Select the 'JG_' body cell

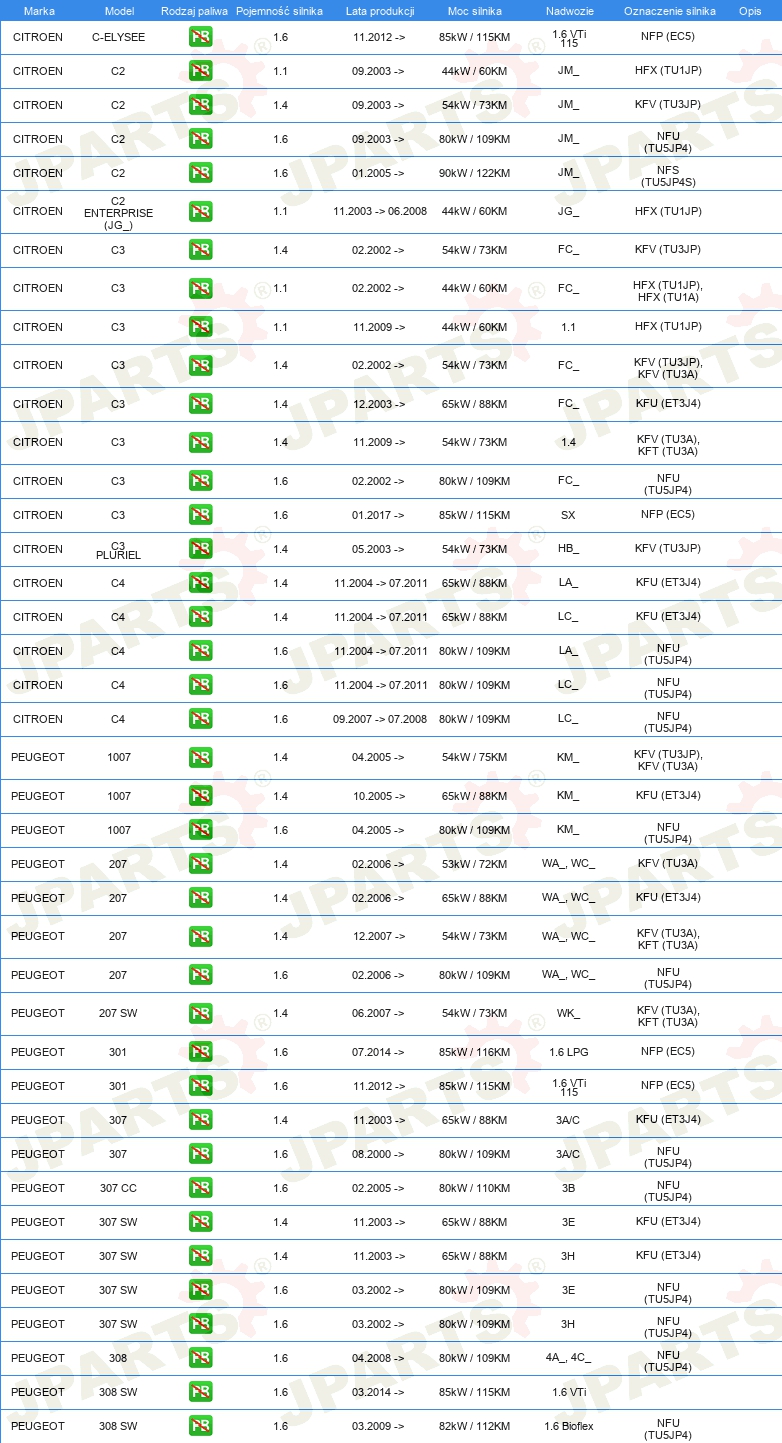click(x=568, y=211)
